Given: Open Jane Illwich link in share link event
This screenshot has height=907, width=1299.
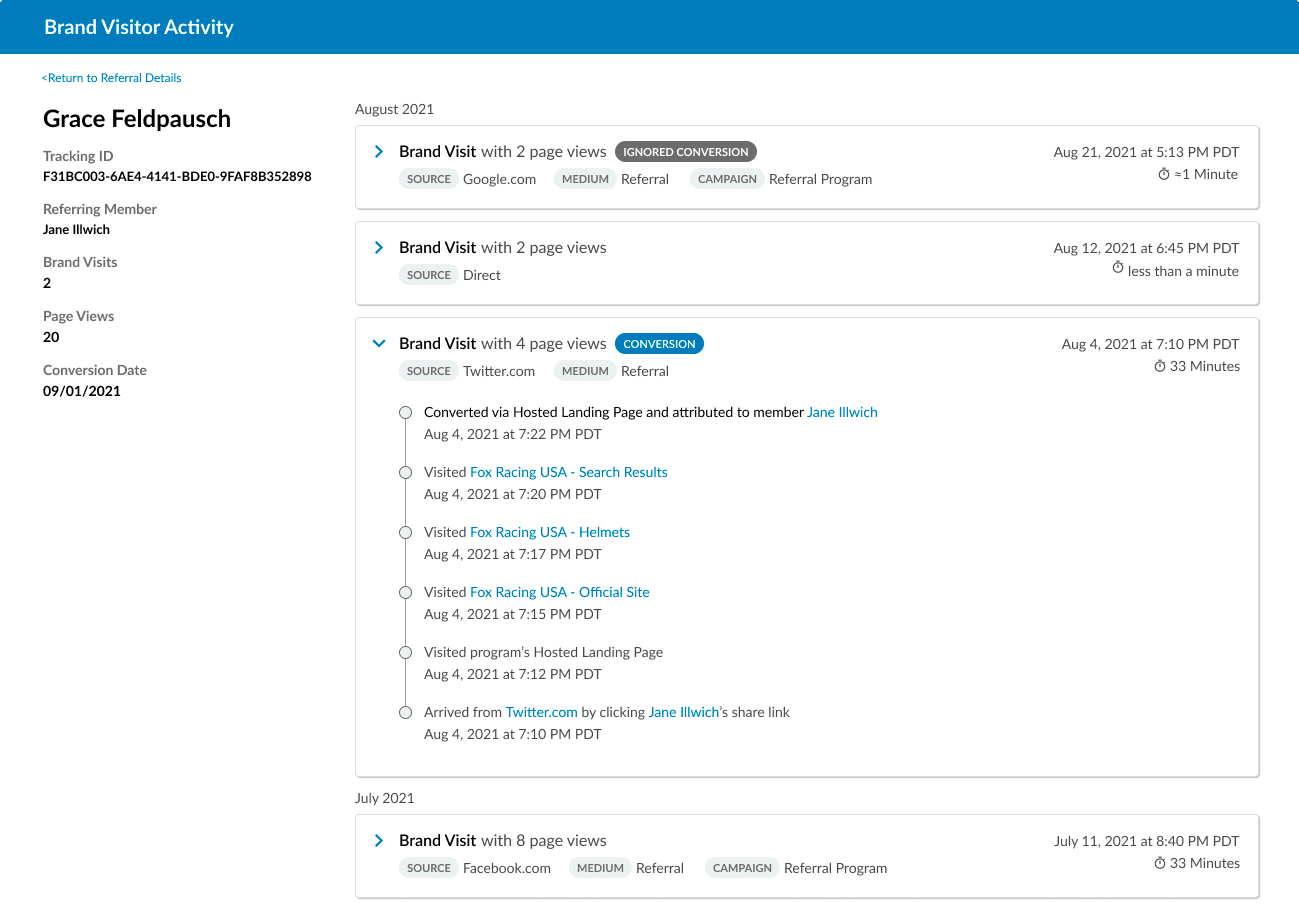Looking at the screenshot, I should [x=684, y=712].
